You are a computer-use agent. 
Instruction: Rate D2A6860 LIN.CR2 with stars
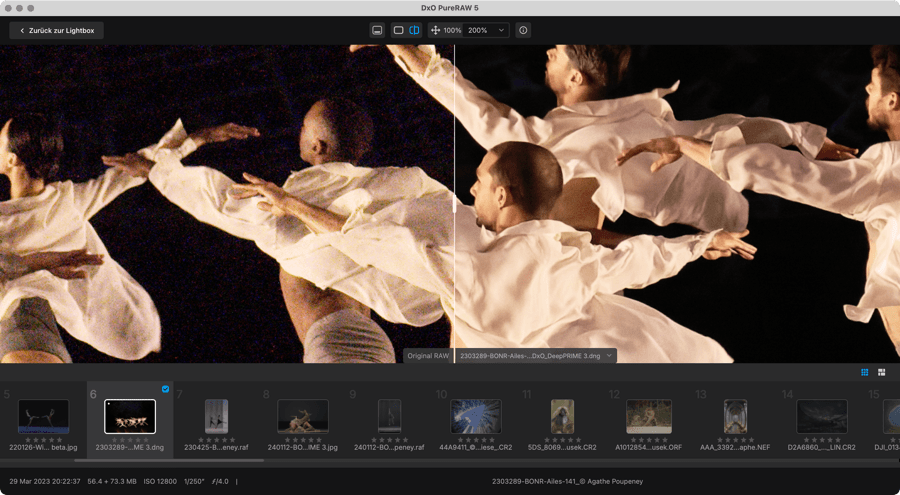822,440
